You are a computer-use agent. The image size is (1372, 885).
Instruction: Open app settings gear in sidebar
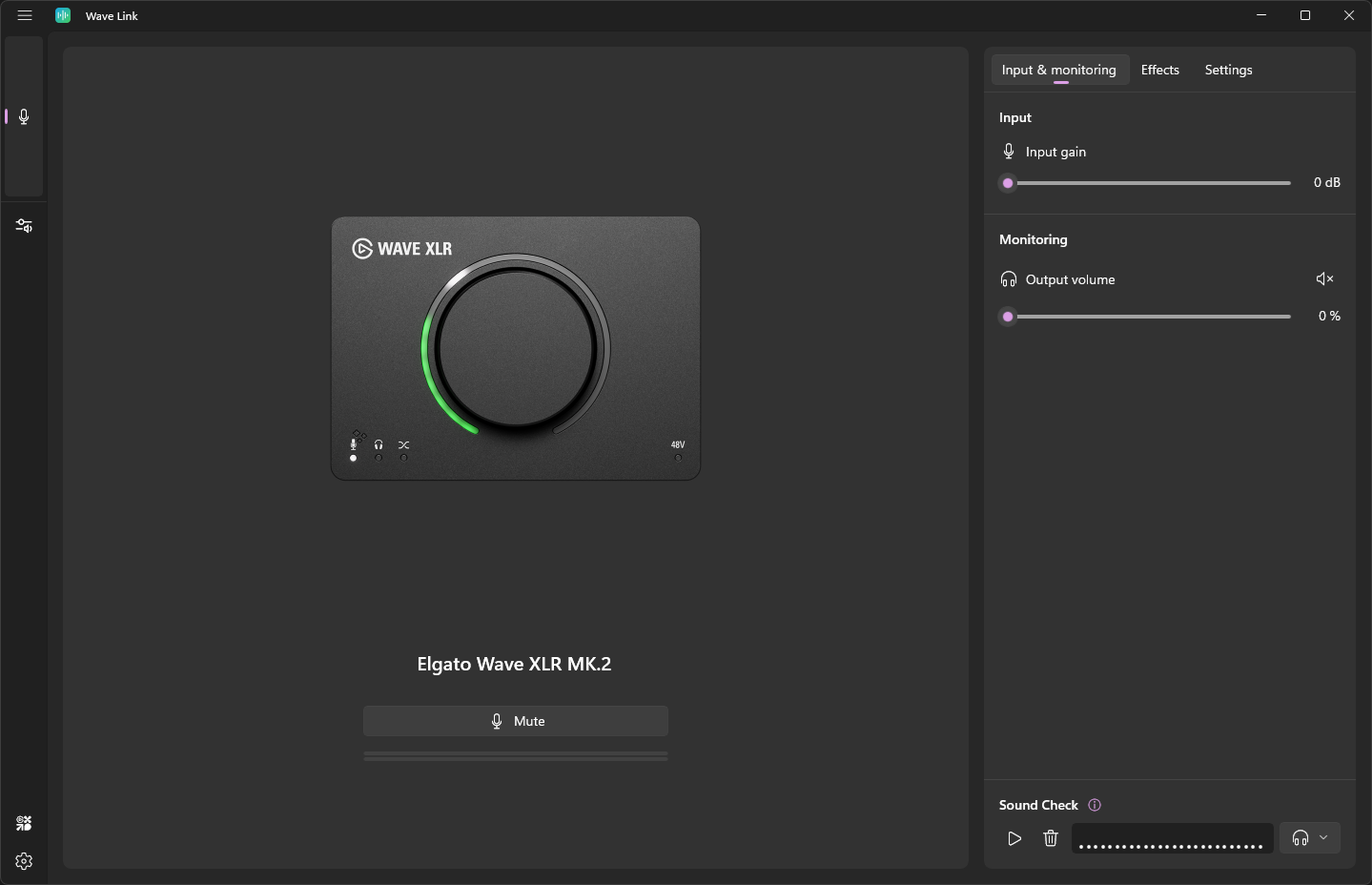pyautogui.click(x=24, y=861)
